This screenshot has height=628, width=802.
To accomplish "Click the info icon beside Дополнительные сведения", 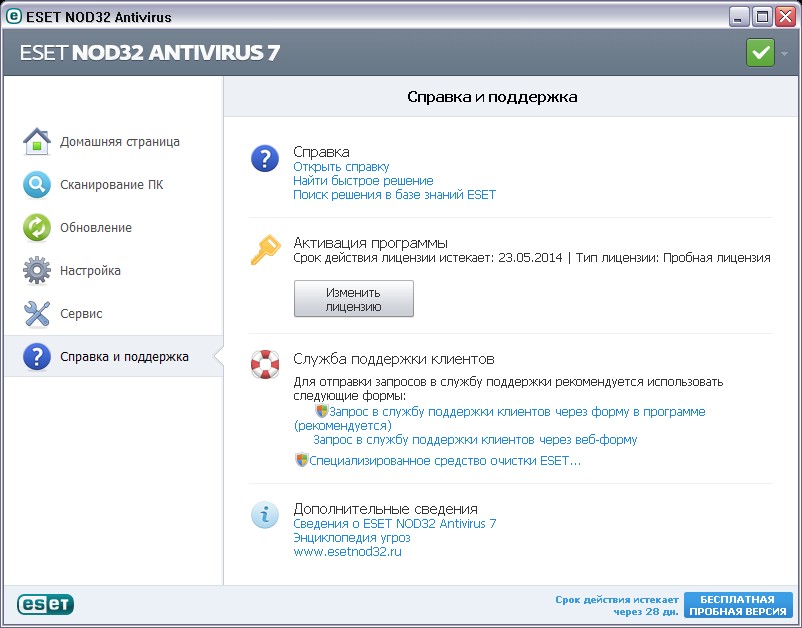I will 265,514.
